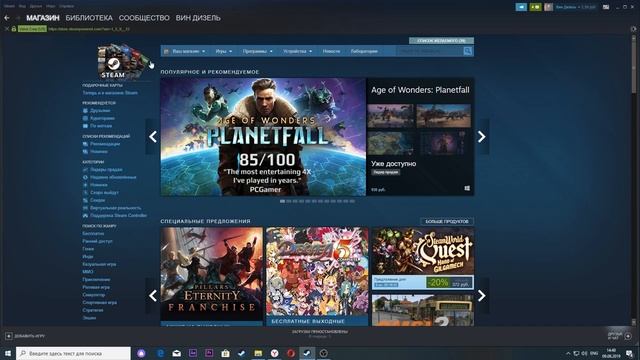This screenshot has width=640, height=360.
Task: Click the По меткам tag icon
Action: tap(85, 126)
